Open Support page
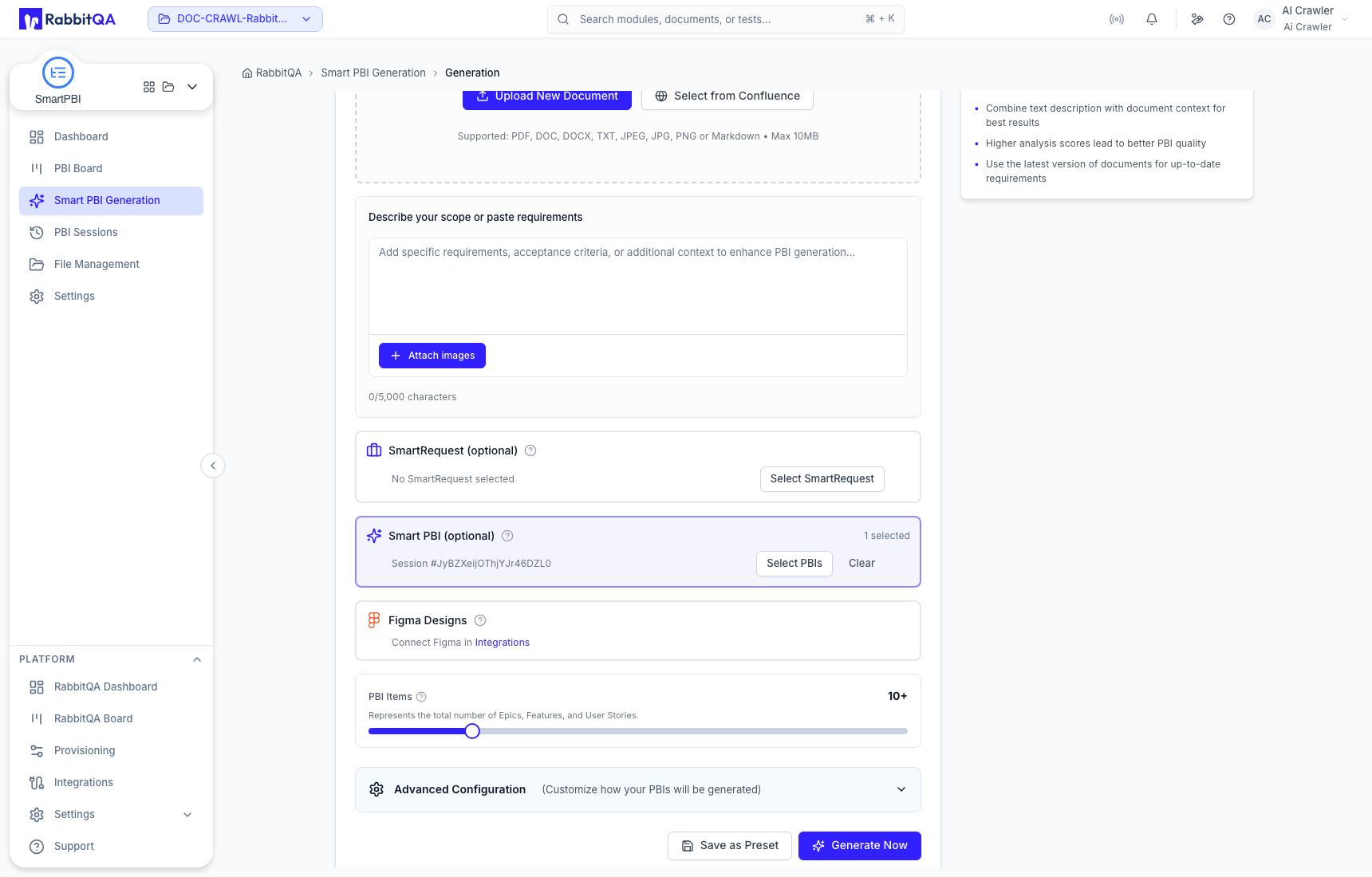The height and width of the screenshot is (877, 1372). 112,846
